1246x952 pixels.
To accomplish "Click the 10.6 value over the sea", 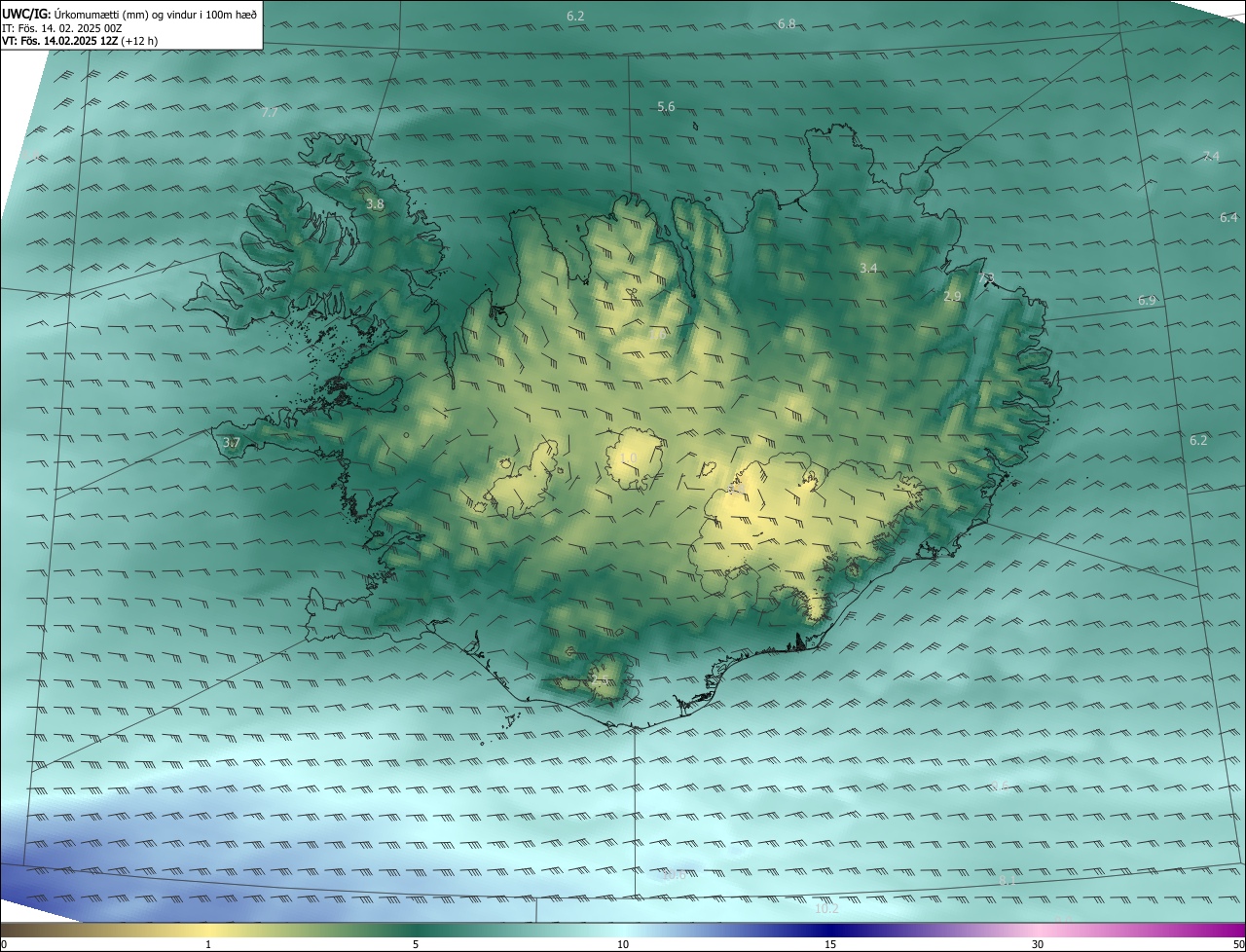I will [675, 874].
